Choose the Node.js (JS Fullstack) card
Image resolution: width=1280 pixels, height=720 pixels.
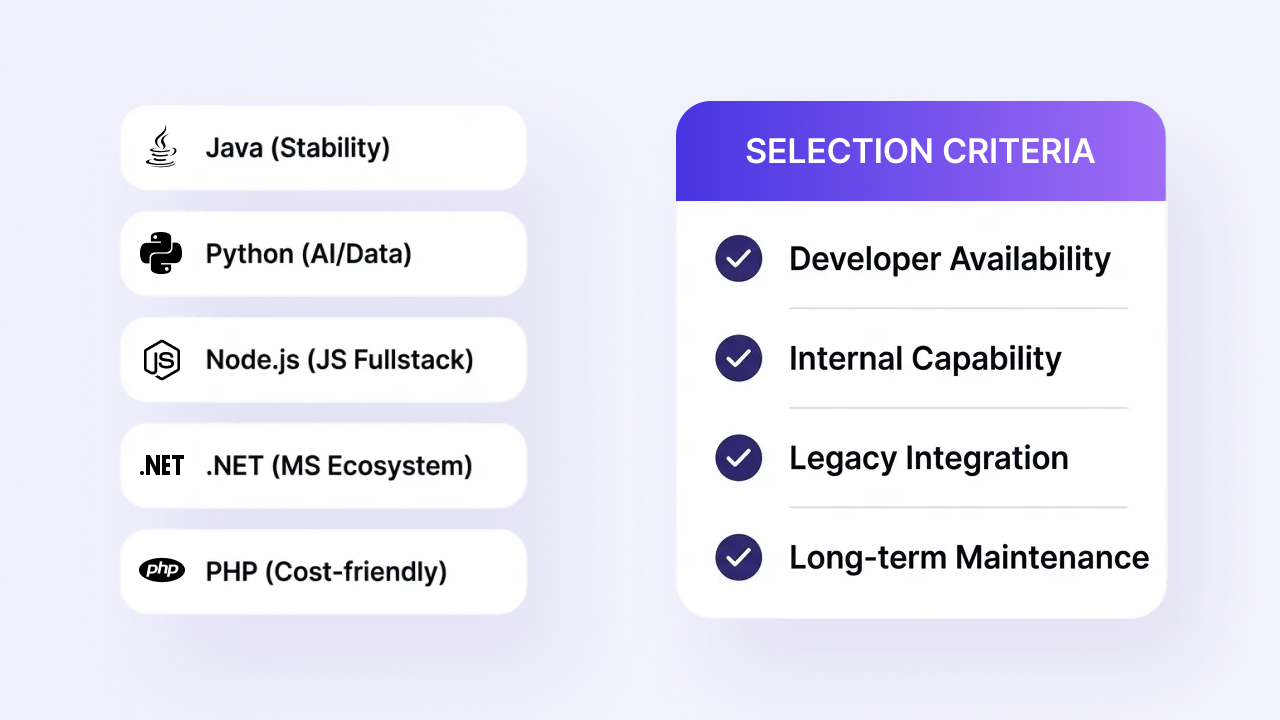click(x=323, y=360)
